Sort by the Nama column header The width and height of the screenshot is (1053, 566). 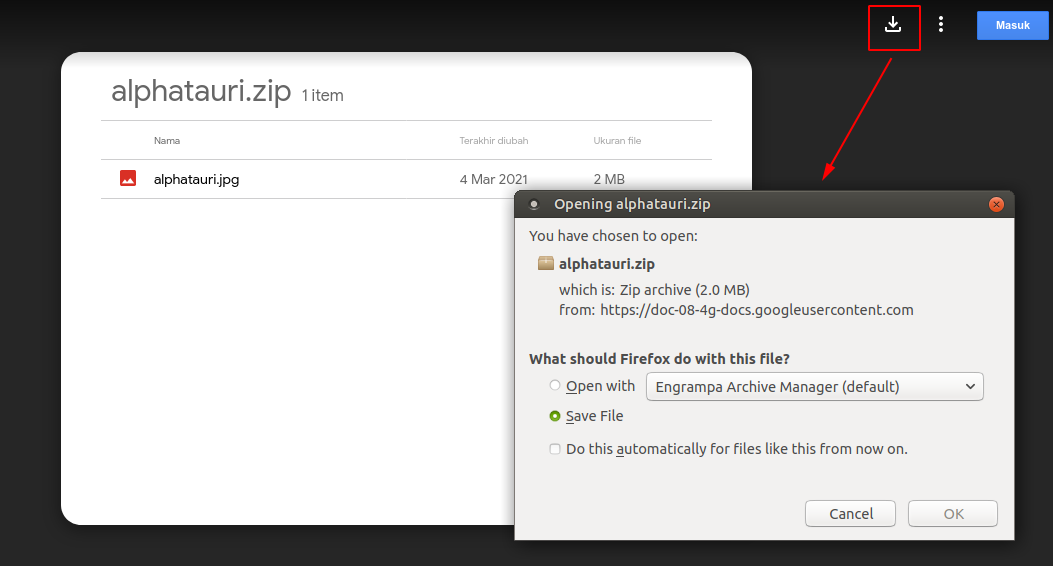pos(167,141)
